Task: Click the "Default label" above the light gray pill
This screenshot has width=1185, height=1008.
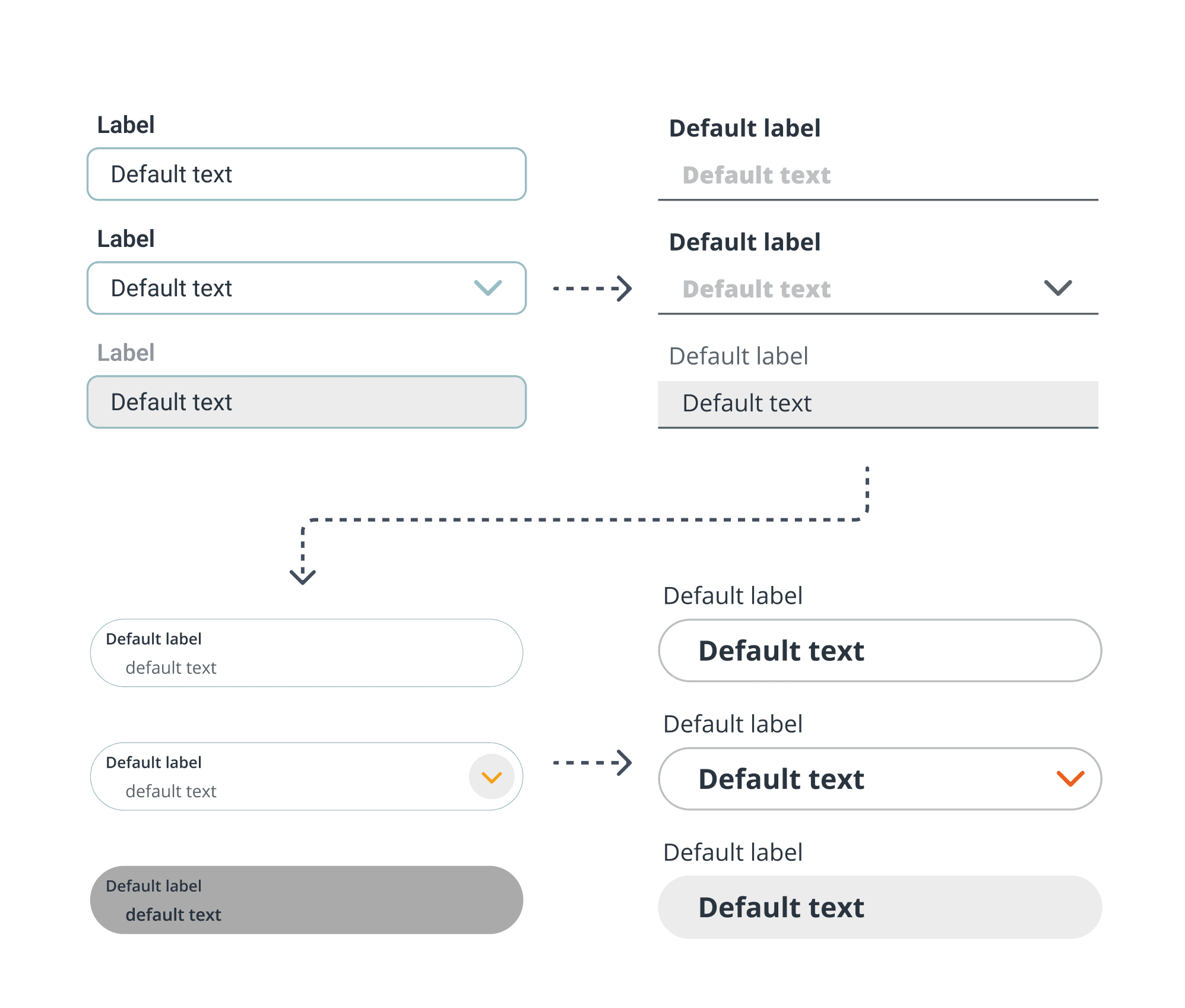Action: coord(733,852)
